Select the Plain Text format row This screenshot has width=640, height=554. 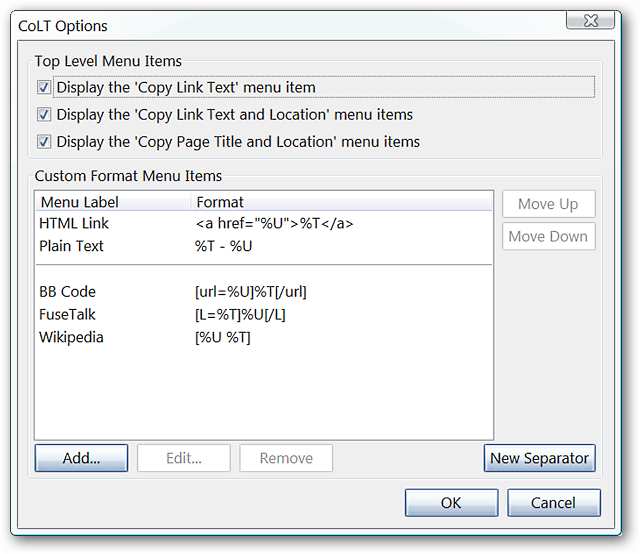coord(264,246)
